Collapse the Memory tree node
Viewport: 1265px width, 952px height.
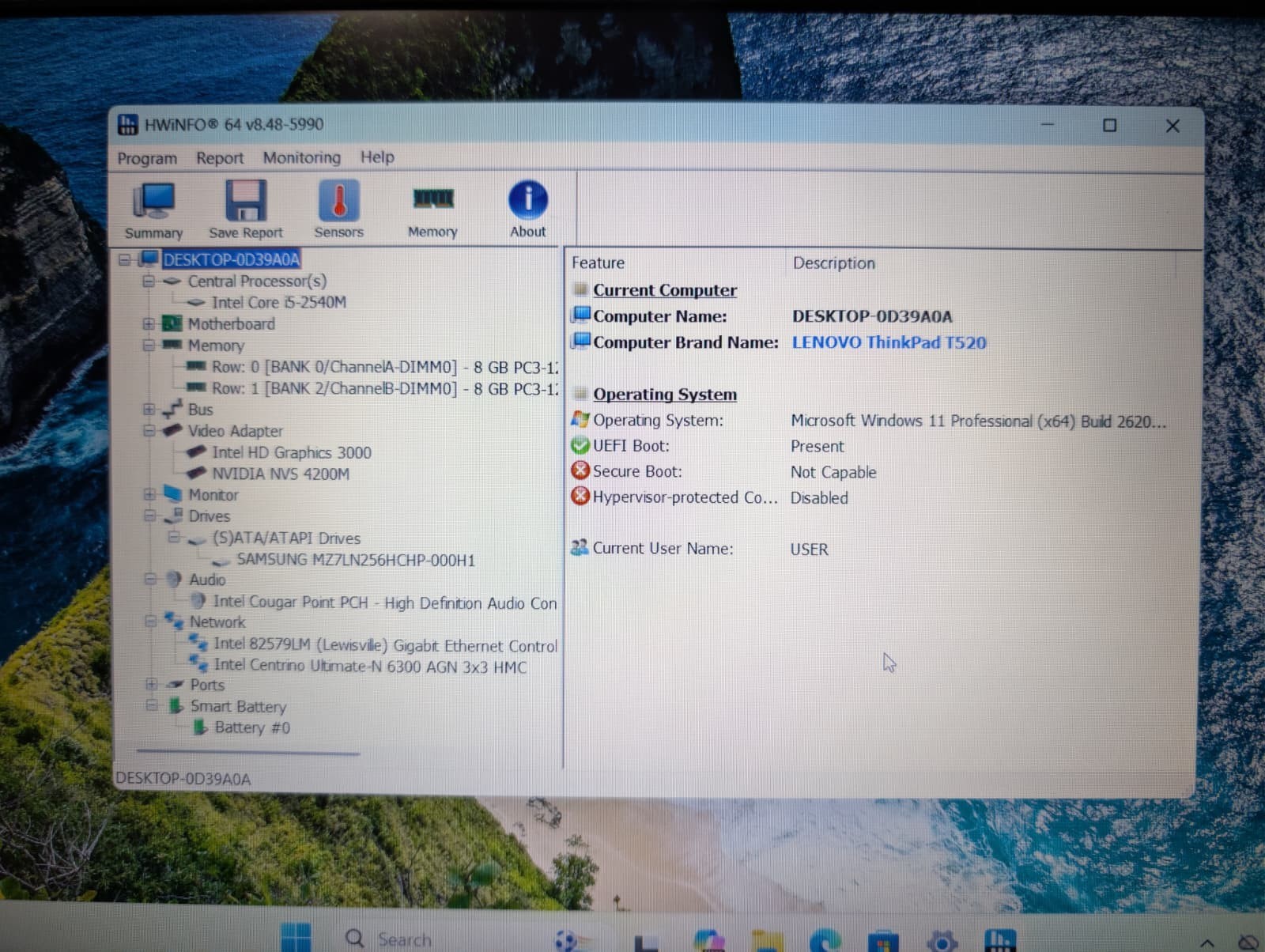pyautogui.click(x=148, y=345)
